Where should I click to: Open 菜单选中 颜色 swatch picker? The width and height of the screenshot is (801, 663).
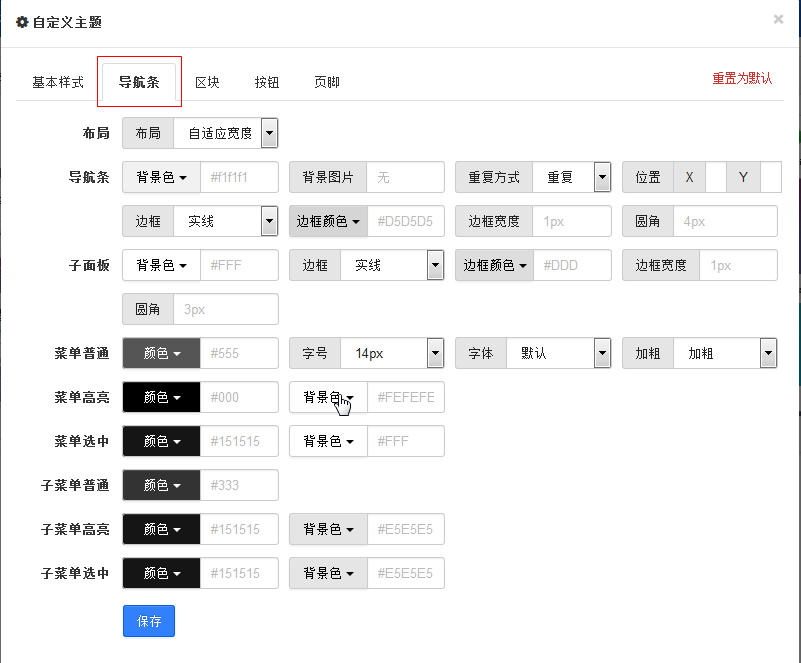point(161,441)
